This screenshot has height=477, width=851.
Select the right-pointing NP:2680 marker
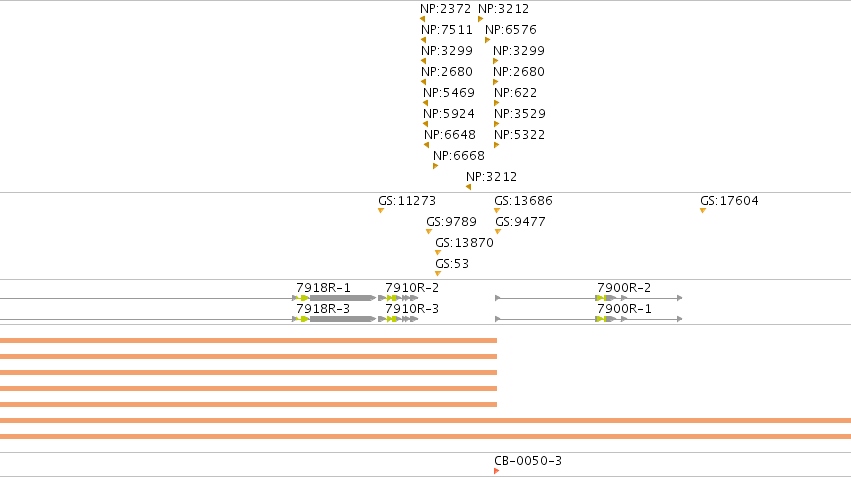pos(496,82)
